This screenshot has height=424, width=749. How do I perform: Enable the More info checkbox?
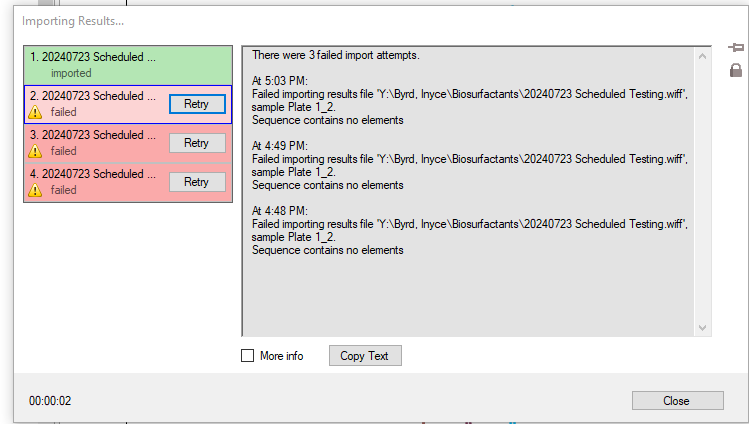tap(248, 356)
